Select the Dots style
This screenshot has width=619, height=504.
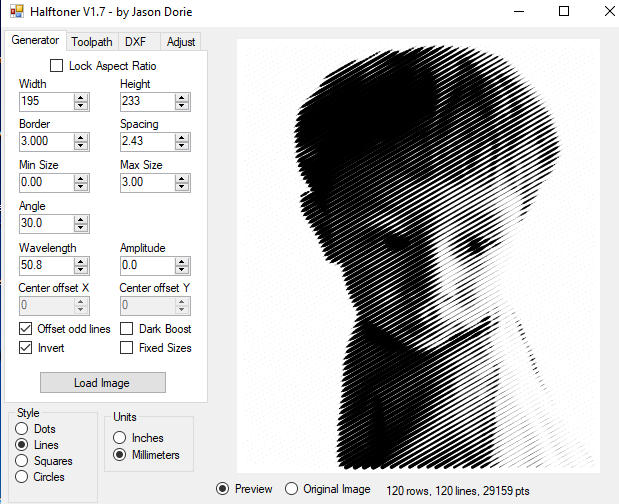(22, 429)
